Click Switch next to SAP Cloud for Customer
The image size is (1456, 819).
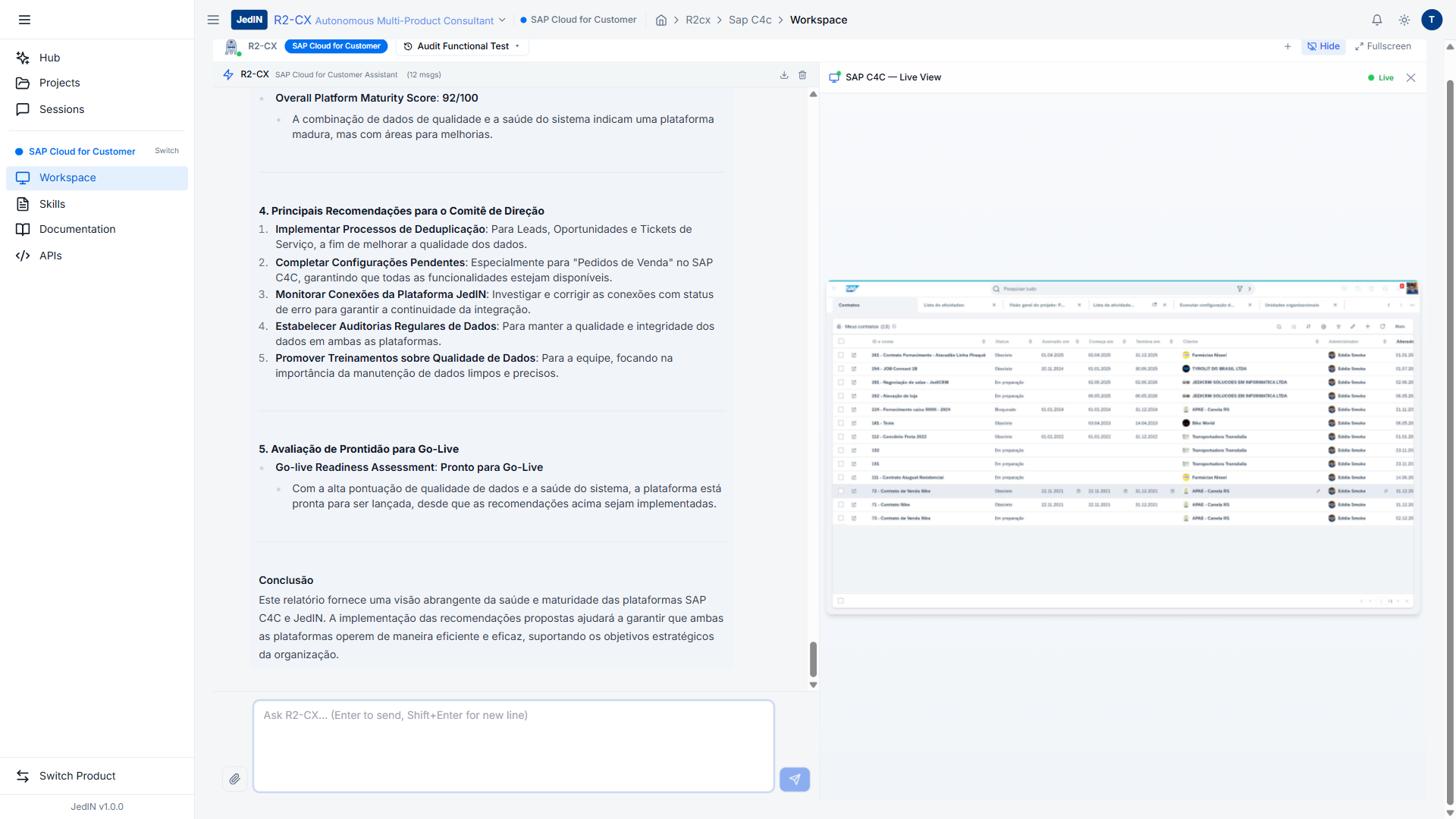coord(167,151)
